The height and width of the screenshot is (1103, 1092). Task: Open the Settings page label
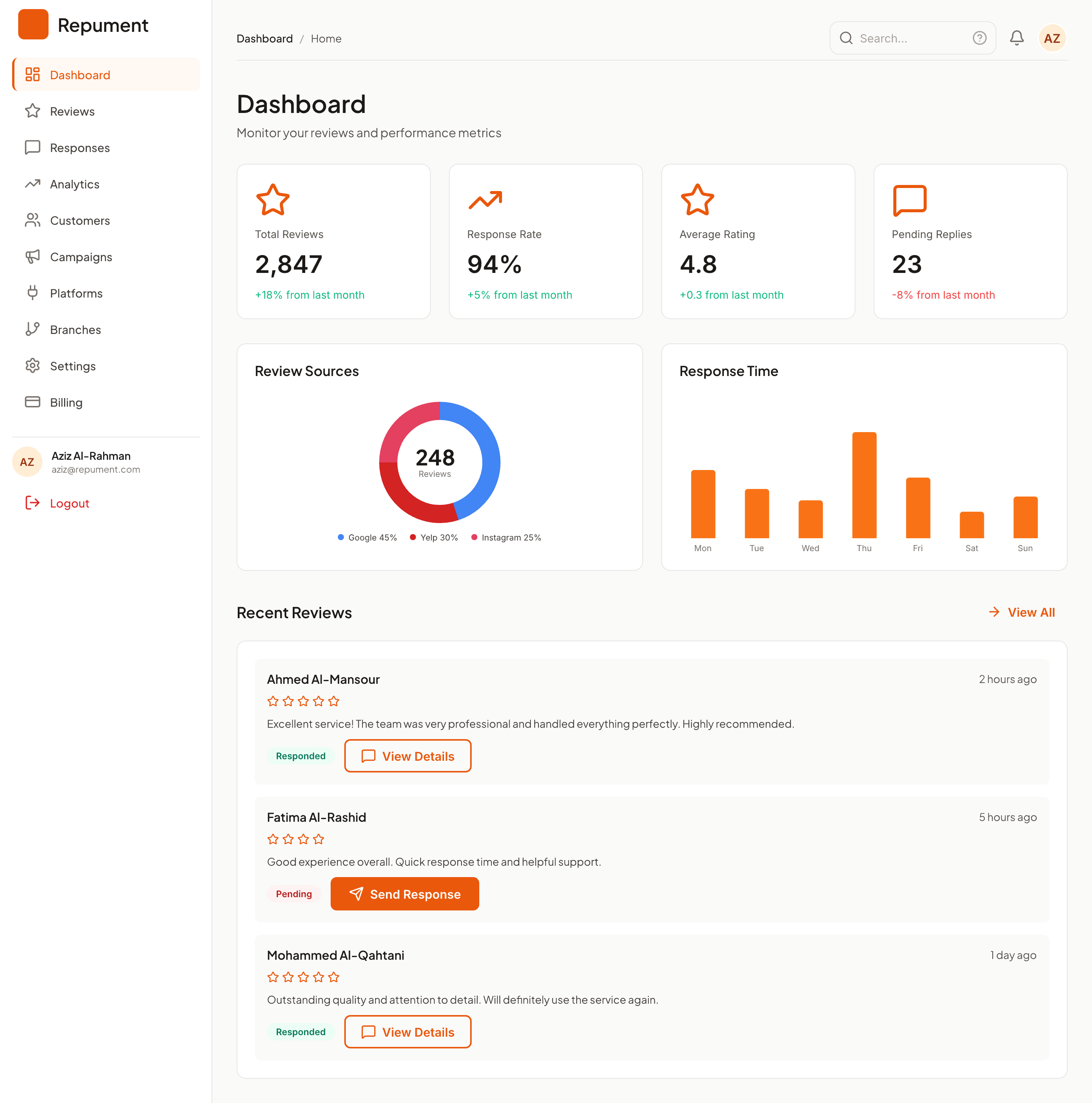point(72,366)
